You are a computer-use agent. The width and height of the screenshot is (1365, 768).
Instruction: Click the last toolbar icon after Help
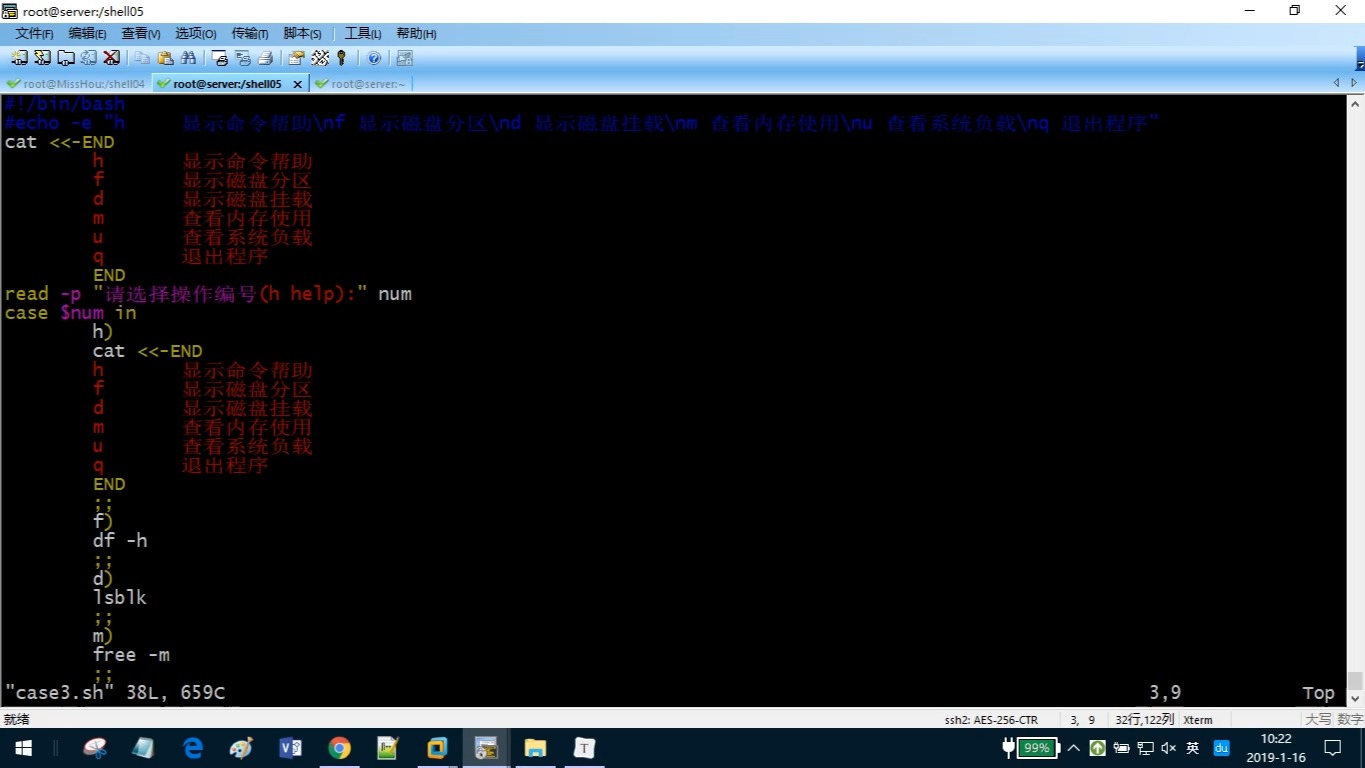405,58
